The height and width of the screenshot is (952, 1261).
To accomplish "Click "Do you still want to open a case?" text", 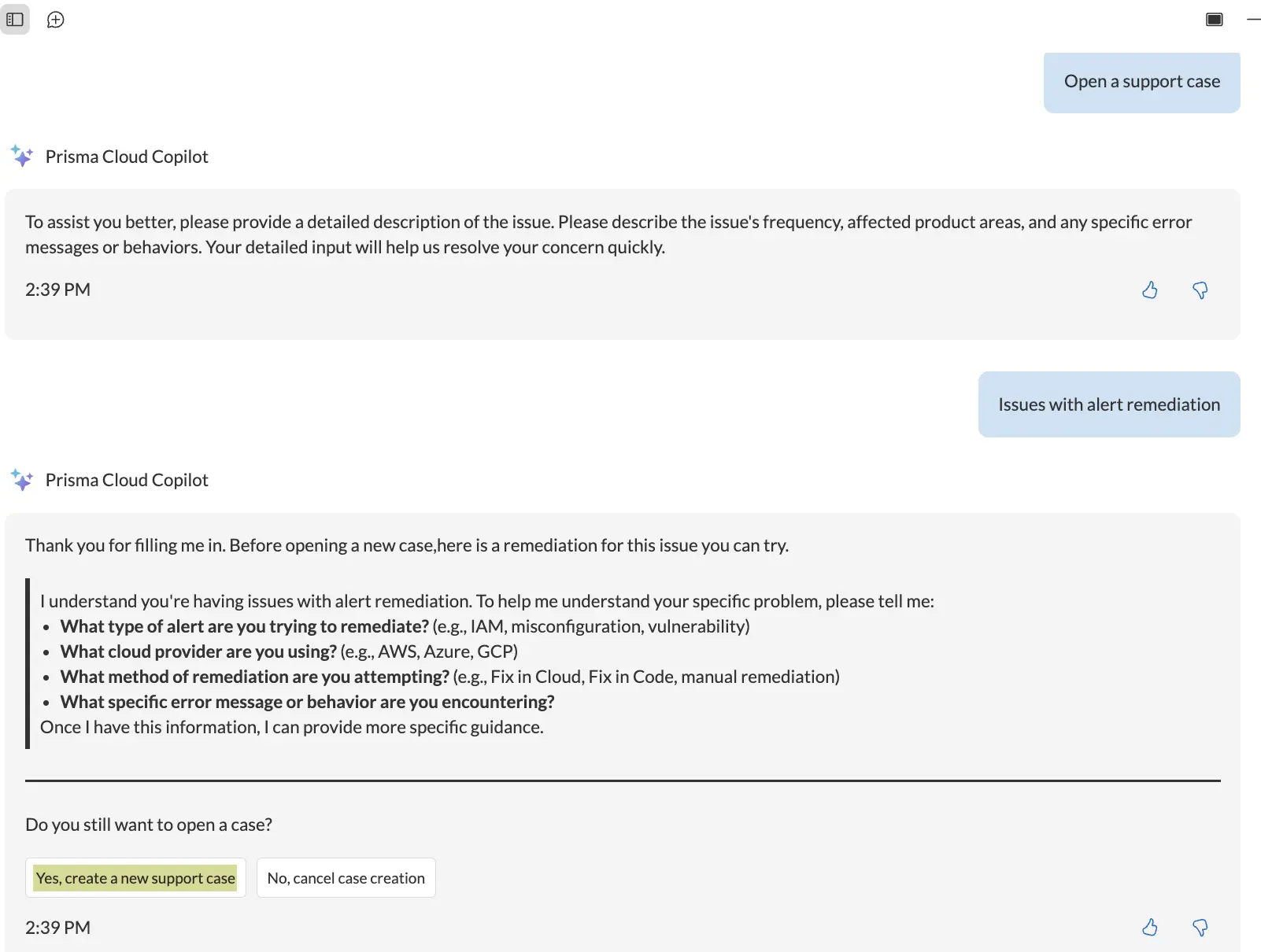I will (149, 825).
